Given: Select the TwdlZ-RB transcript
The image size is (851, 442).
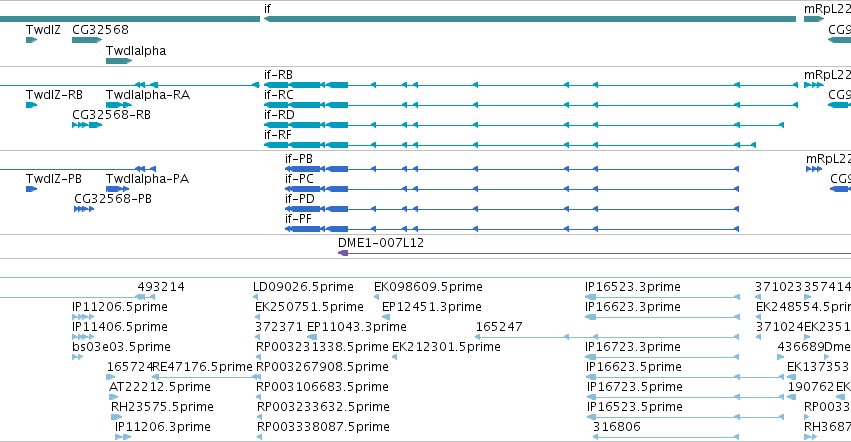Looking at the screenshot, I should 31,105.
